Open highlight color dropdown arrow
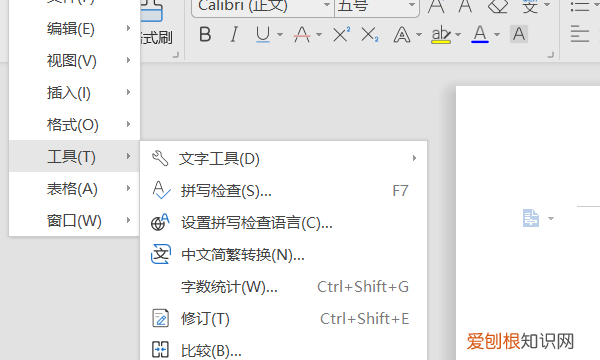This screenshot has width=600, height=360. click(x=458, y=34)
